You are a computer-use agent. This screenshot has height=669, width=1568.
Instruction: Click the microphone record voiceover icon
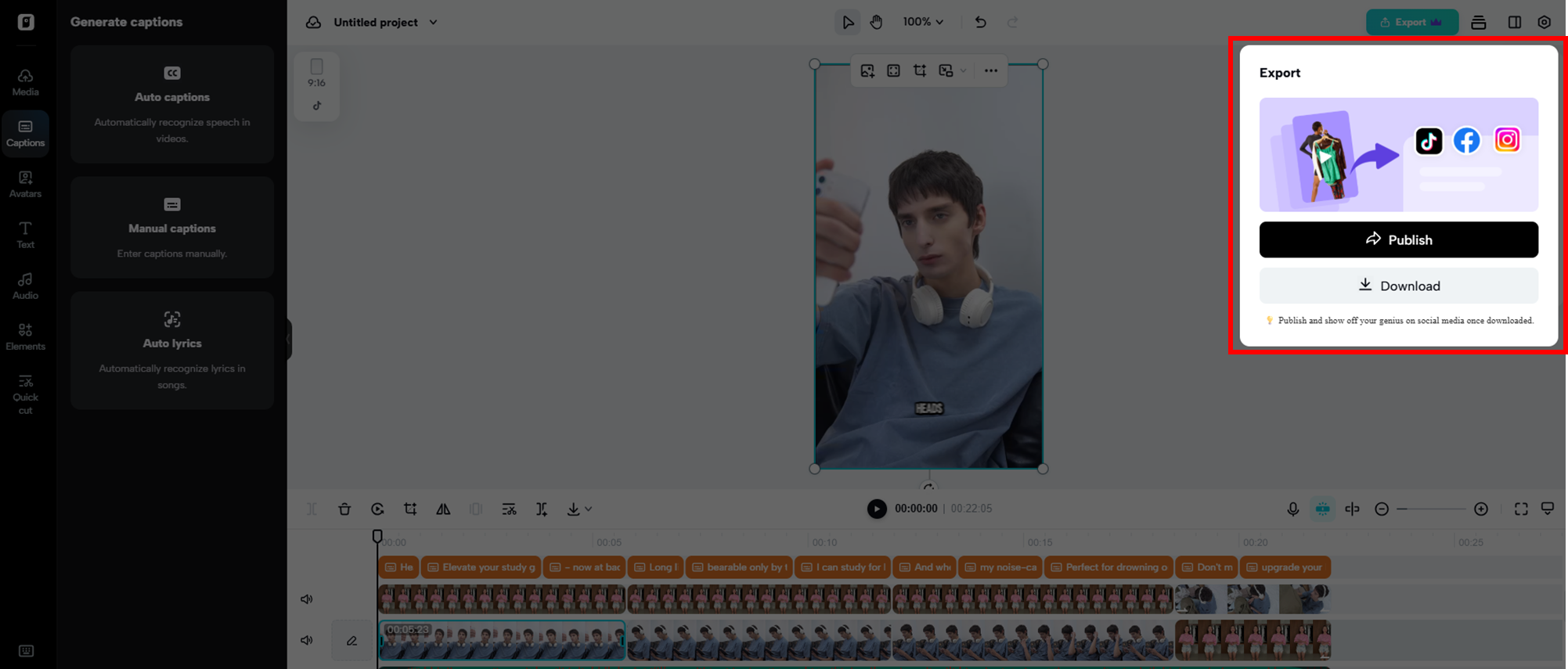click(x=1292, y=509)
